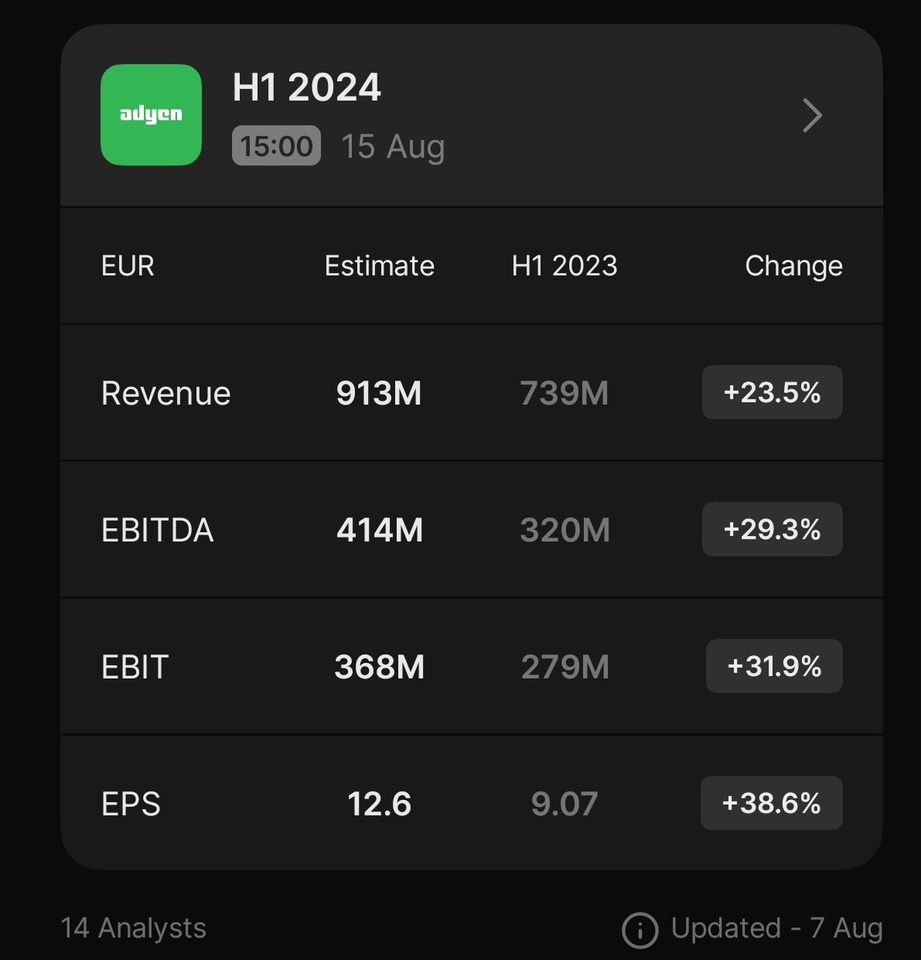Select the 368M EBIT estimate value

[x=380, y=667]
